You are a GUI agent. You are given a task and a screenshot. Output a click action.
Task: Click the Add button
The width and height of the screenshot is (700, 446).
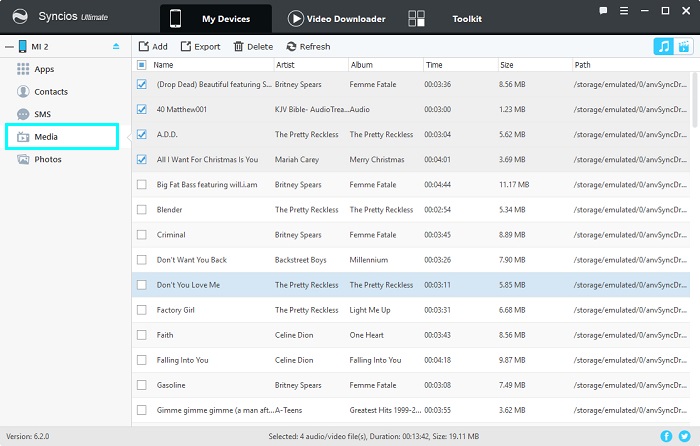pyautogui.click(x=153, y=46)
